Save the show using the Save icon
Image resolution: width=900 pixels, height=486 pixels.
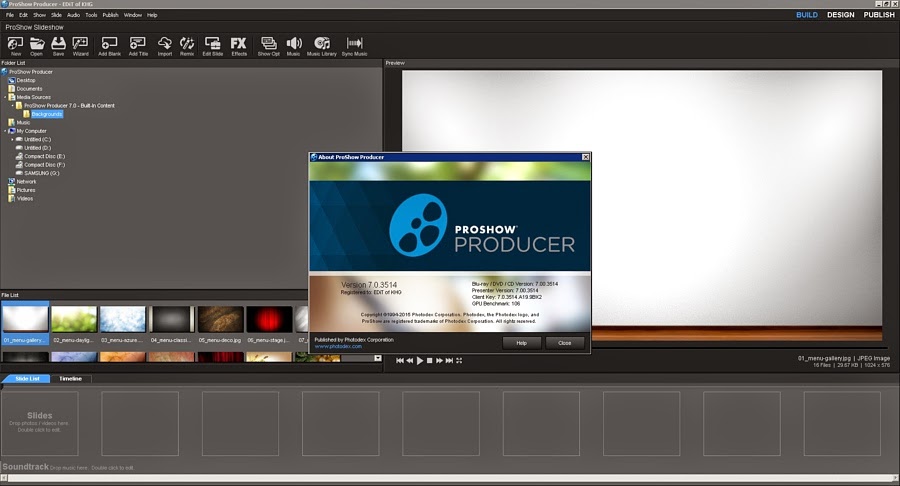[x=59, y=46]
